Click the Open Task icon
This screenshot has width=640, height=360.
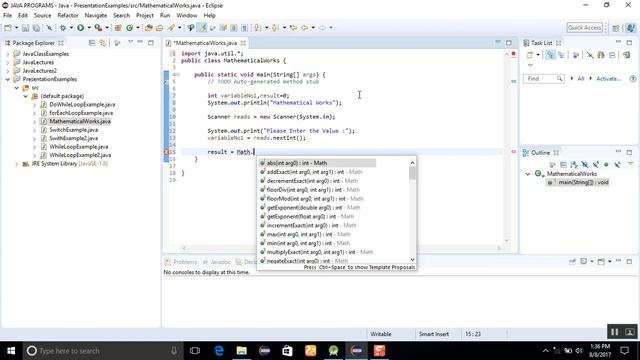pyautogui.click(x=160, y=28)
